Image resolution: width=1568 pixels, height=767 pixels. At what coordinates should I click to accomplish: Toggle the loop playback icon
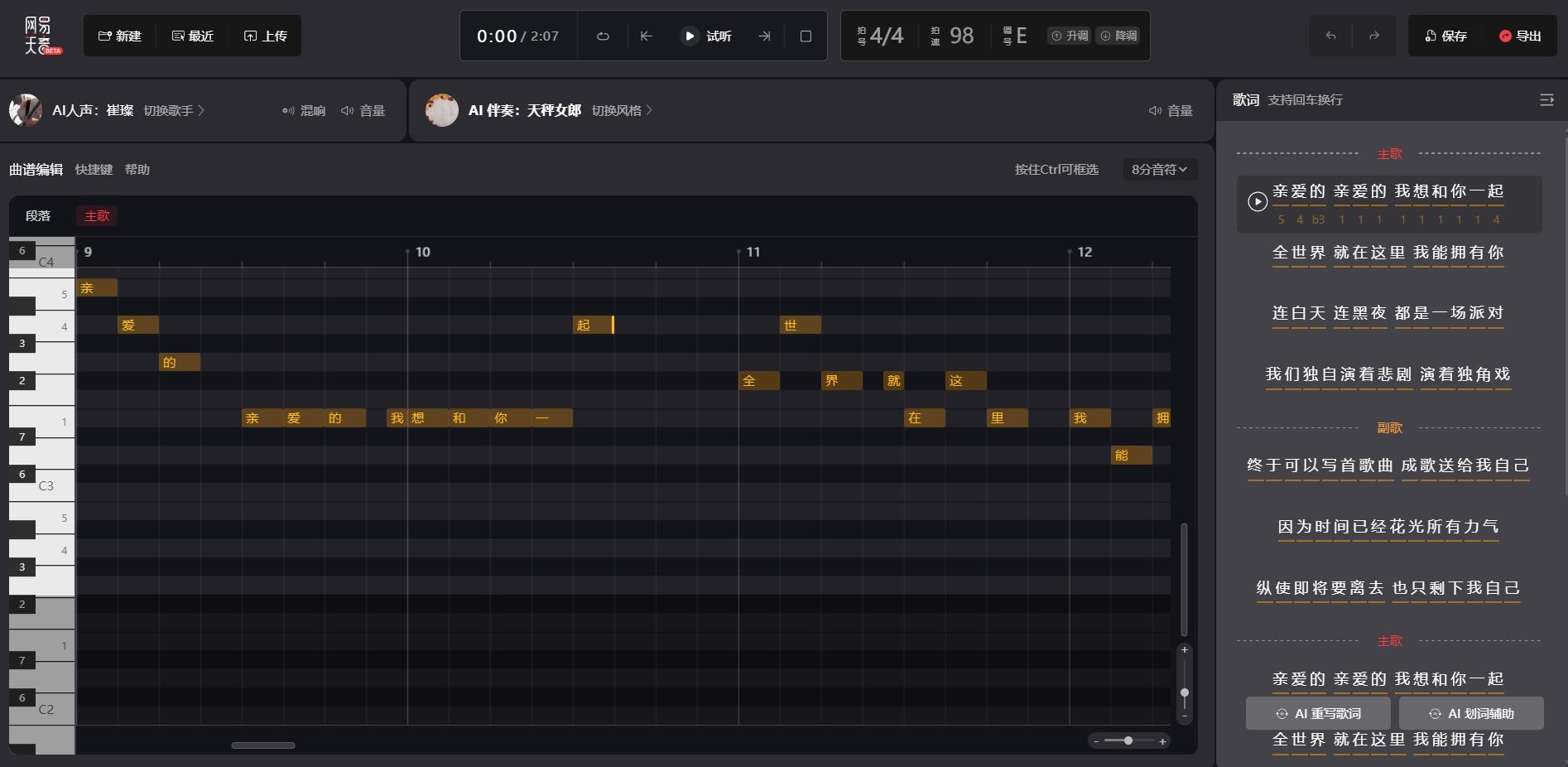[603, 36]
